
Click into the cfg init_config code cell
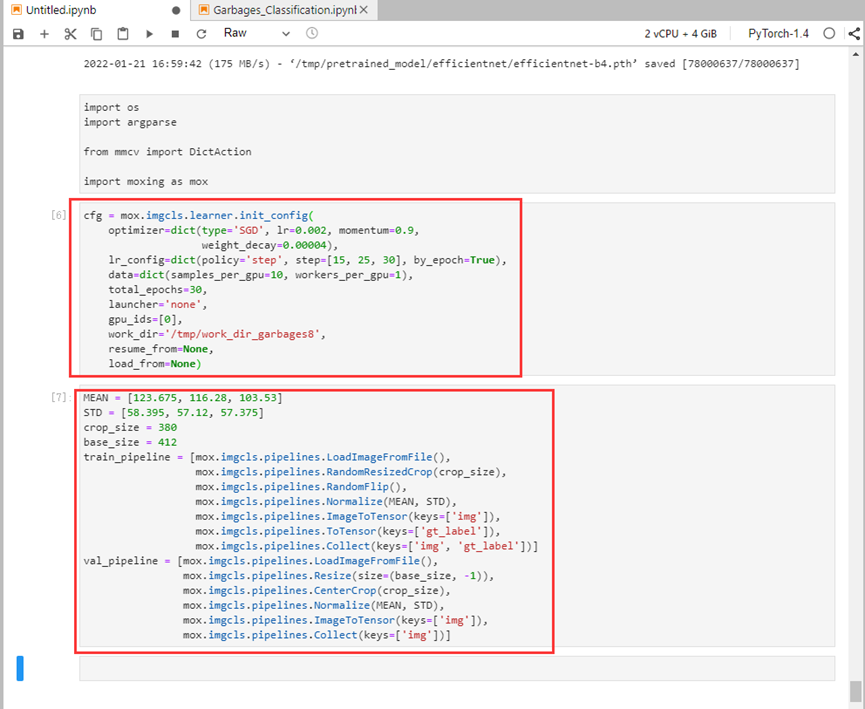(x=457, y=289)
